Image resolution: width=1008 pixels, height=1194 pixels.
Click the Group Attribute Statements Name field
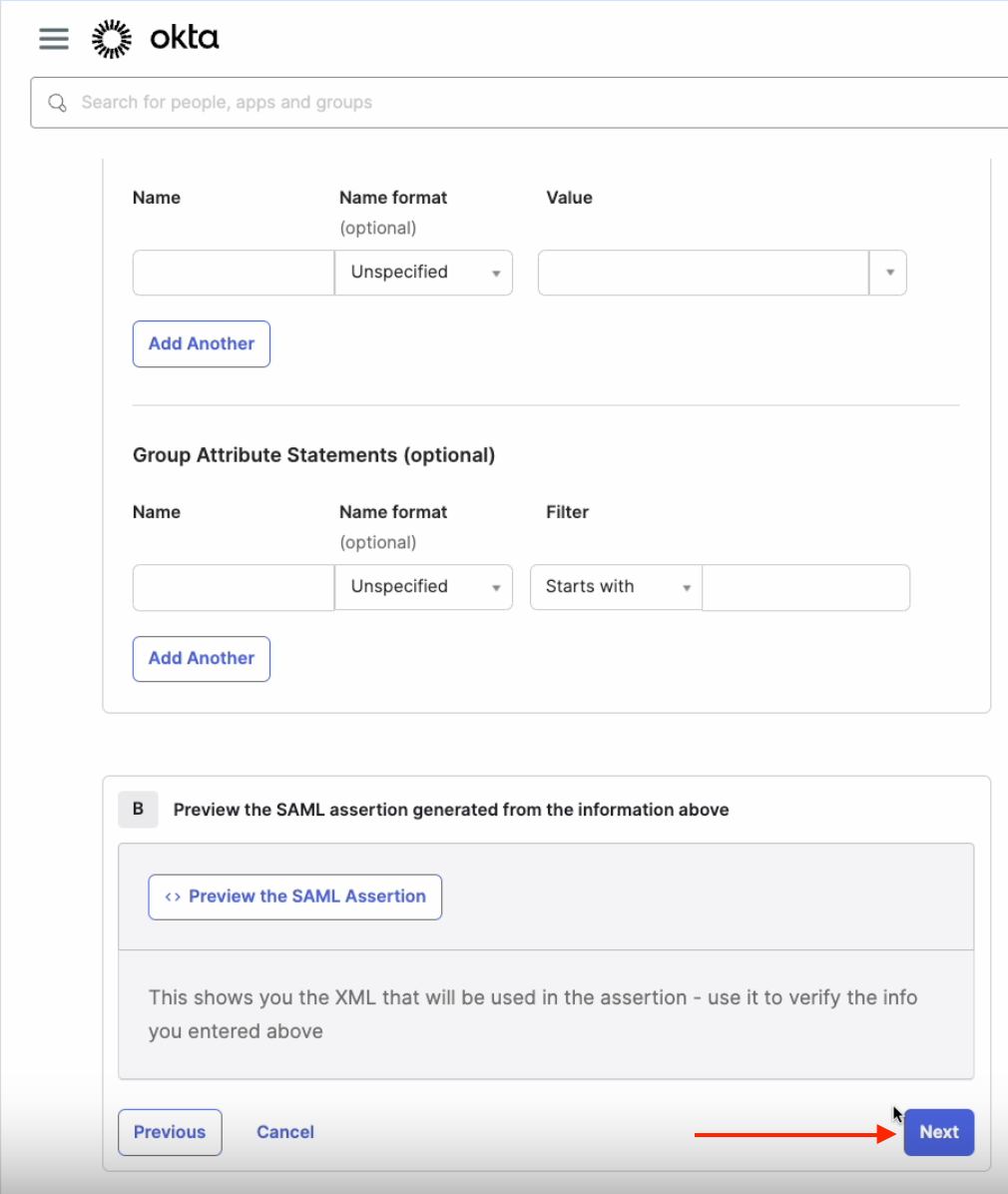click(233, 587)
